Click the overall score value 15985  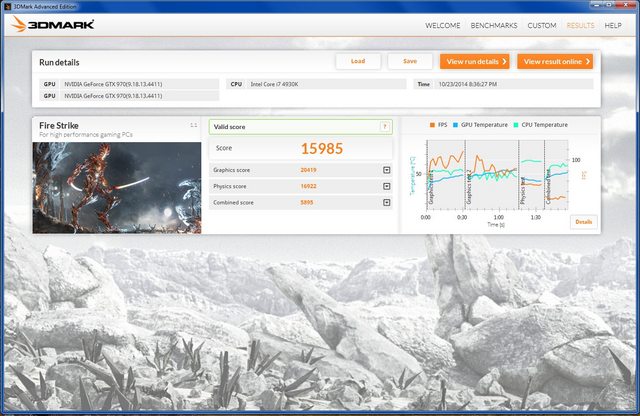[322, 149]
